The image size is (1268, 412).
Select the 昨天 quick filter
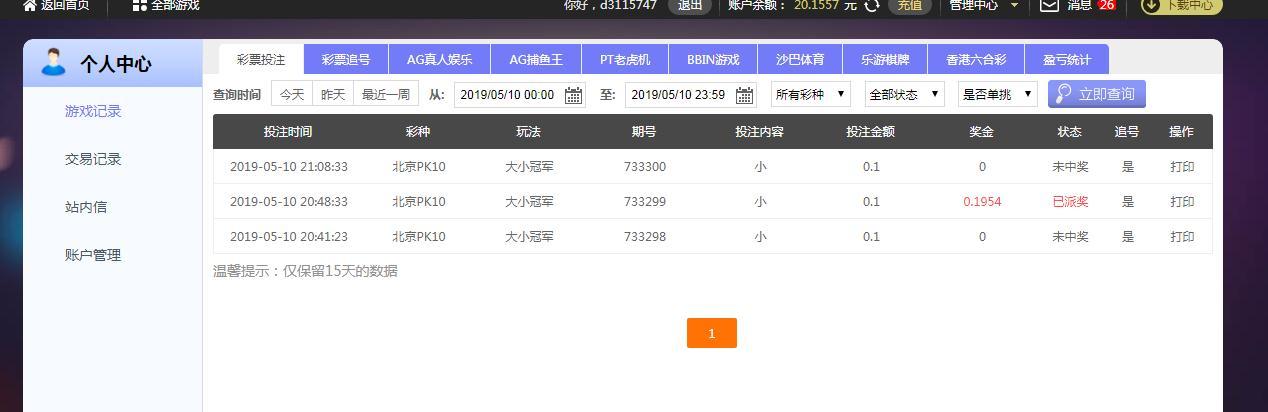[333, 94]
